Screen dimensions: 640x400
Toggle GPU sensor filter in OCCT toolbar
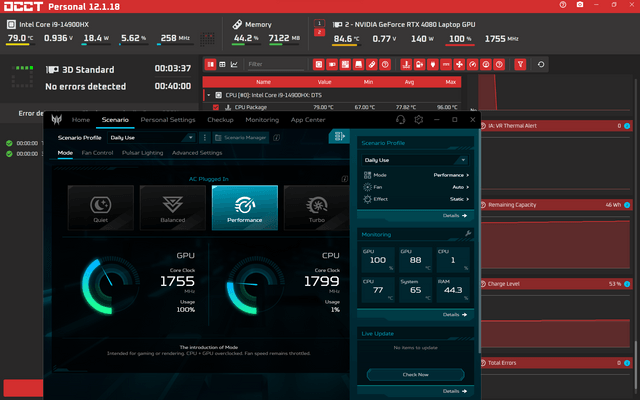[x=332, y=64]
